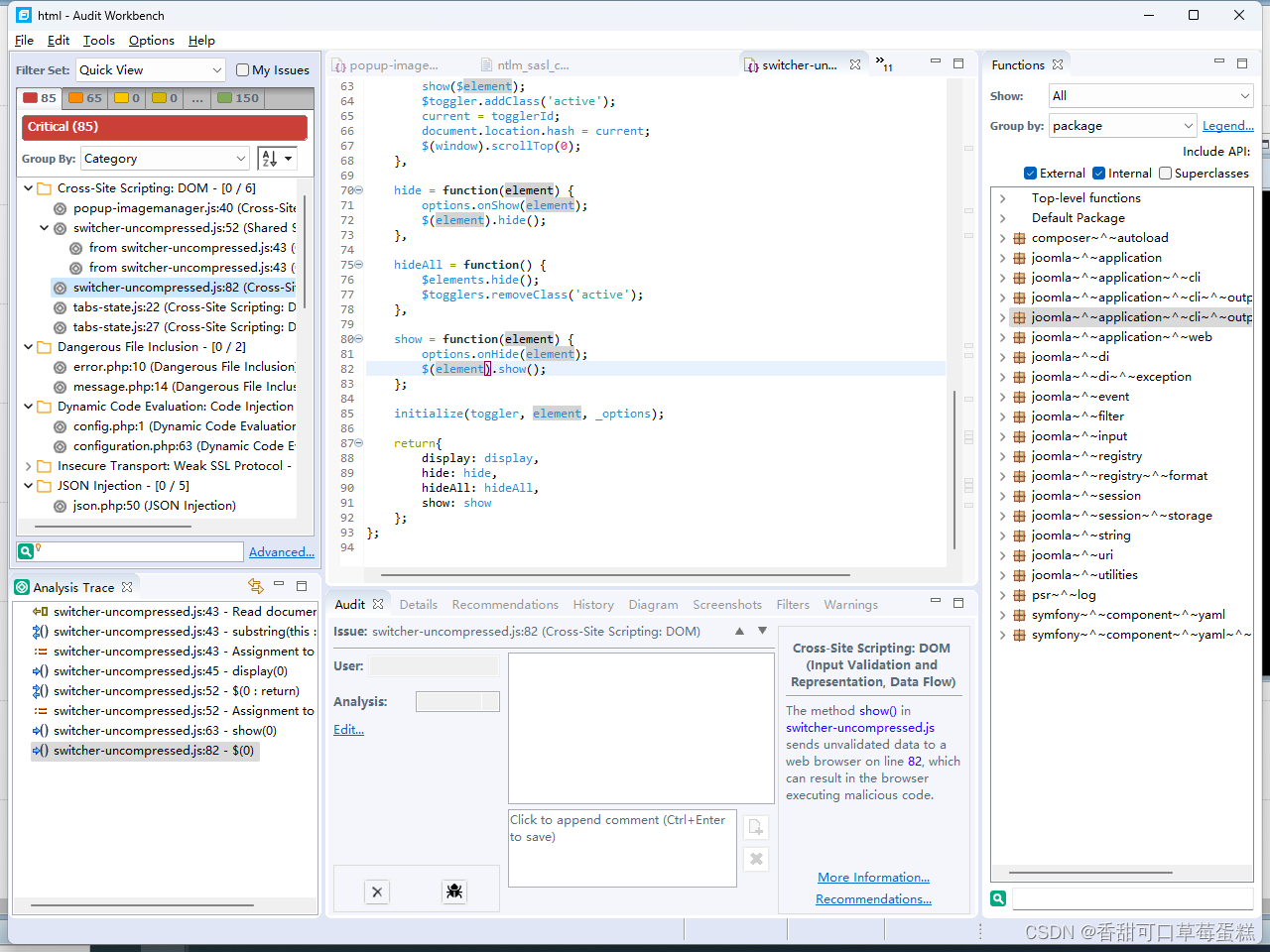This screenshot has width=1270, height=952.
Task: Toggle the My Issues checkbox
Action: [x=242, y=69]
